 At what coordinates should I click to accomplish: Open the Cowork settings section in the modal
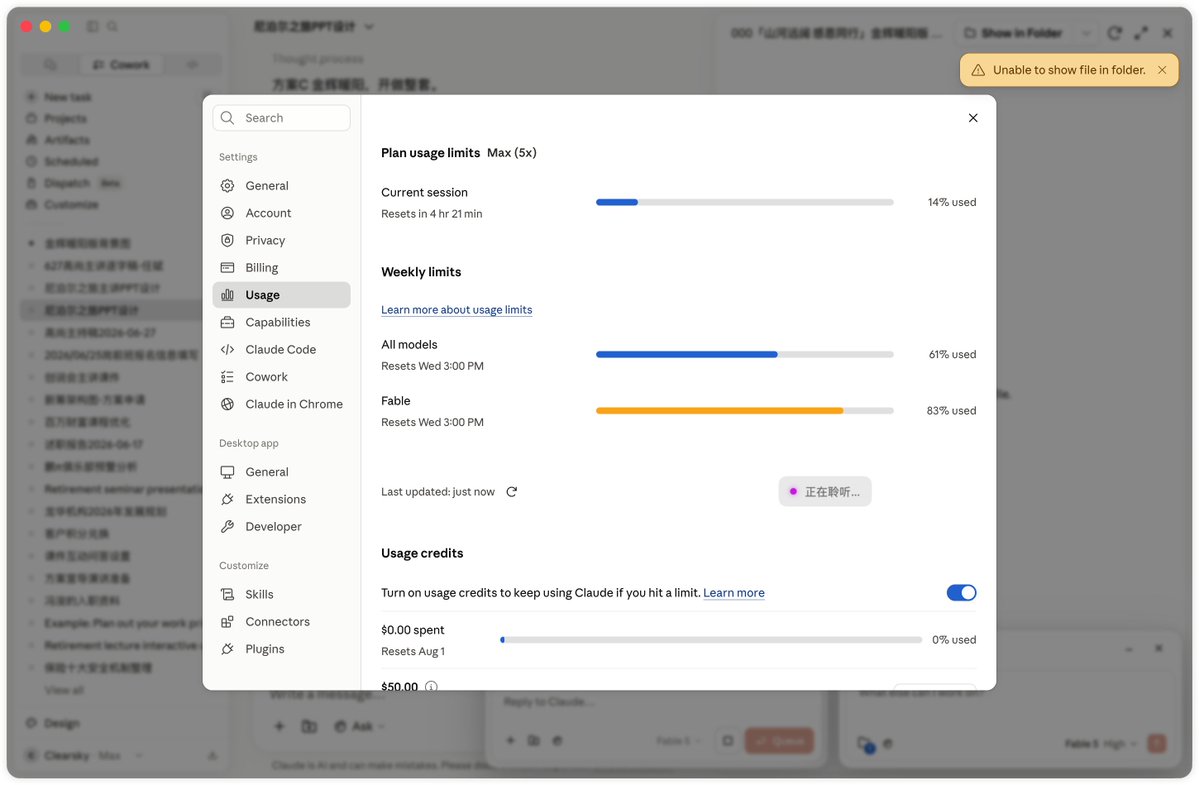[x=281, y=377]
